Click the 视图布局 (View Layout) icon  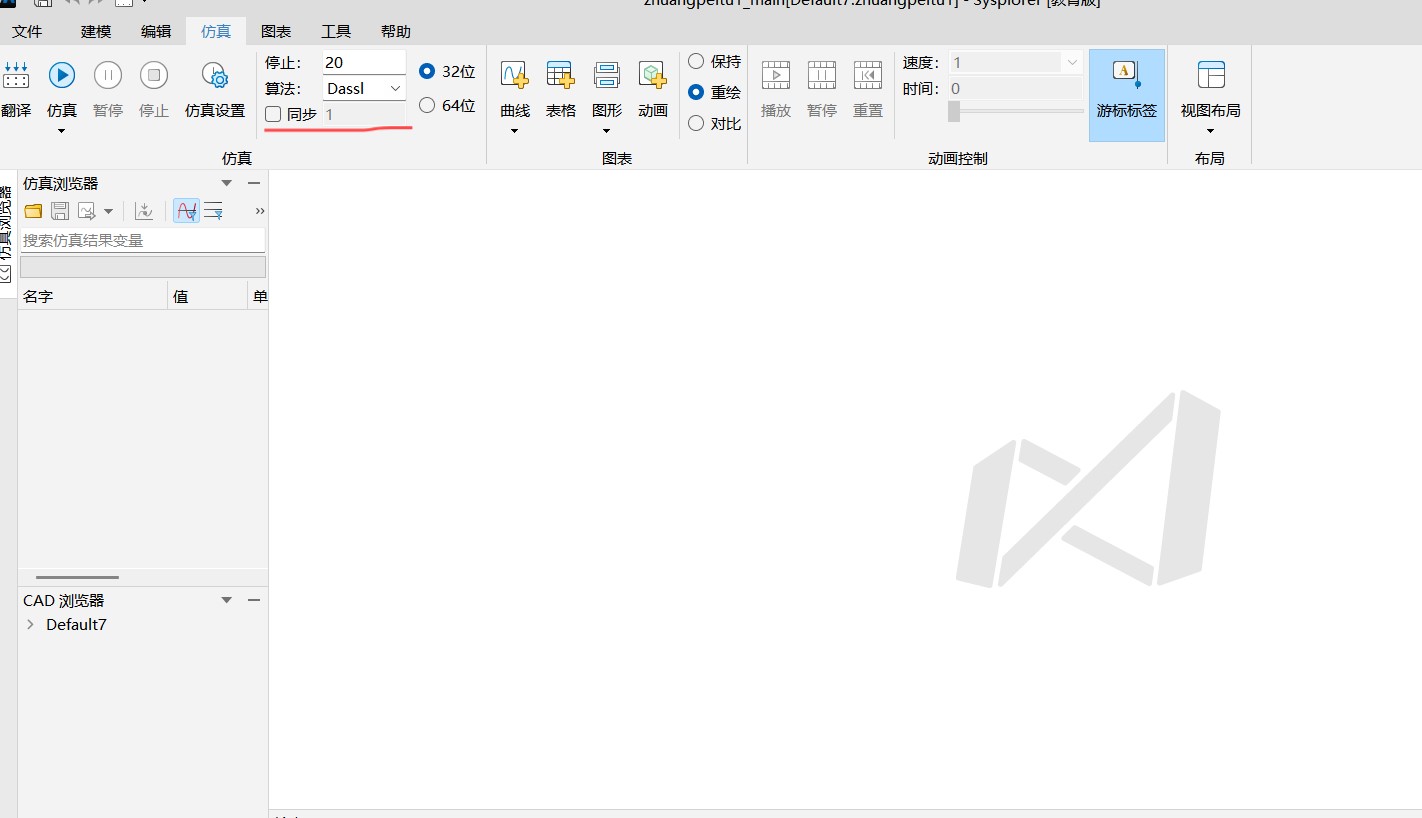(x=1211, y=75)
